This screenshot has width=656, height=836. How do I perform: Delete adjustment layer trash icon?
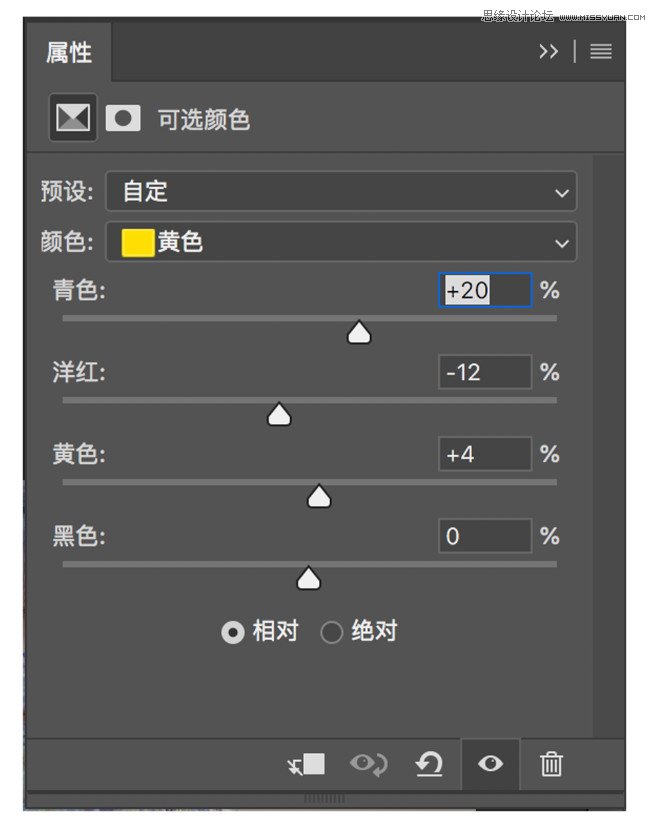tap(551, 765)
